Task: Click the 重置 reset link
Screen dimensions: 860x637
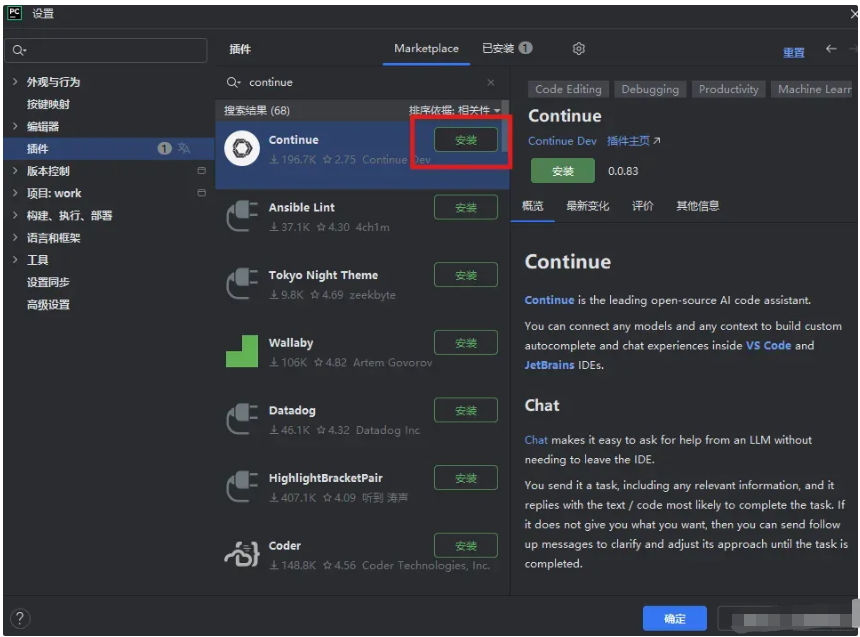Action: [x=793, y=53]
